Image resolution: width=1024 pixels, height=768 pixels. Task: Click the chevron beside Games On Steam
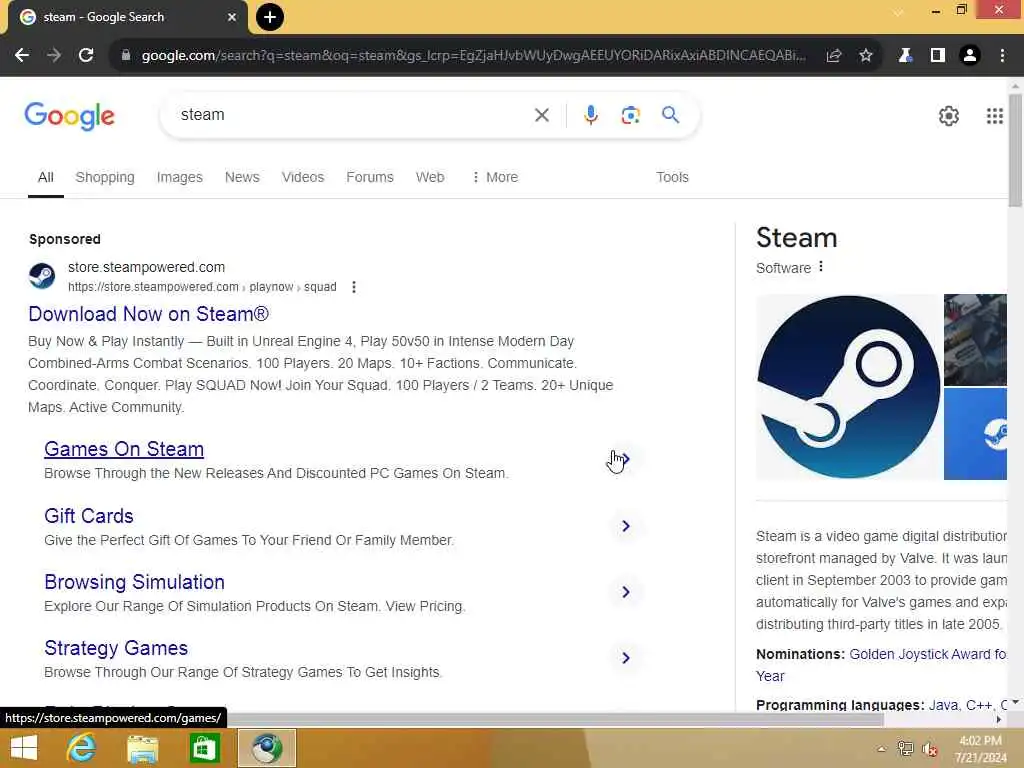tap(626, 459)
